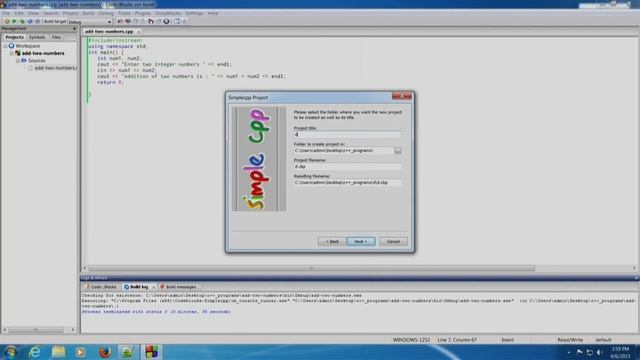Select the Workspace tree item
Viewport: 640px width, 360px height.
pos(28,46)
